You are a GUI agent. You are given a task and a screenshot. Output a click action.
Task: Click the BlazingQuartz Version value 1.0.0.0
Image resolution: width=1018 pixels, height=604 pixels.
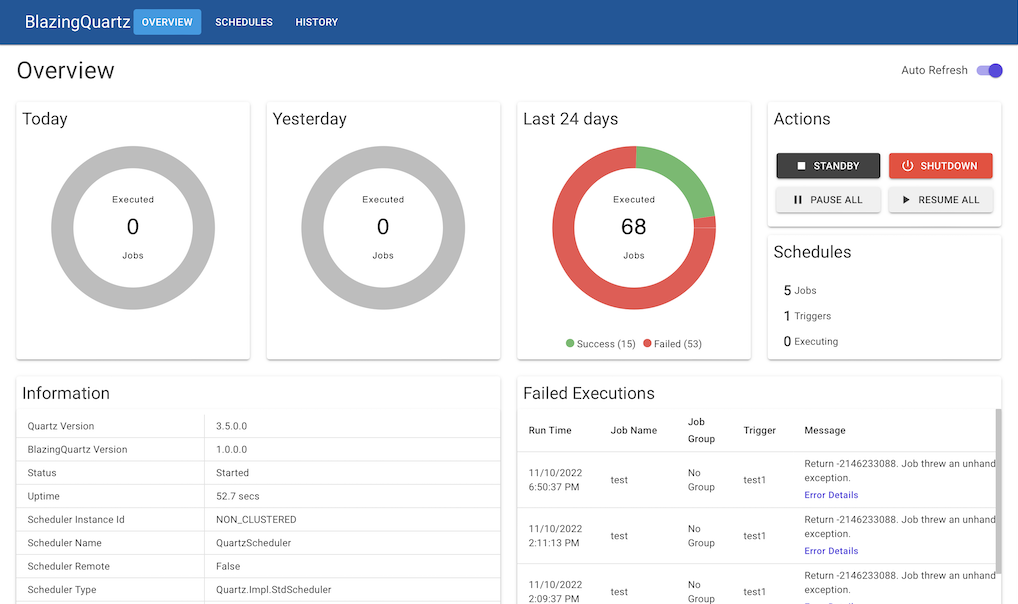coord(231,449)
